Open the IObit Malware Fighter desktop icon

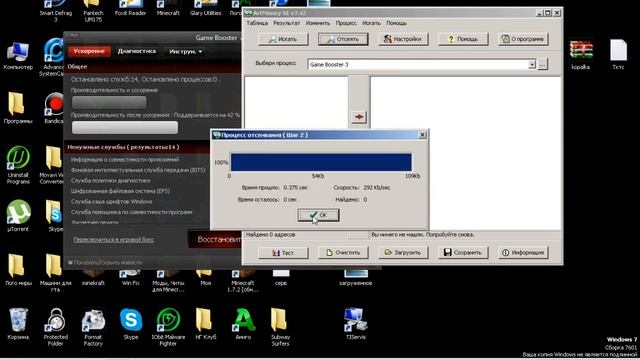tap(168, 327)
